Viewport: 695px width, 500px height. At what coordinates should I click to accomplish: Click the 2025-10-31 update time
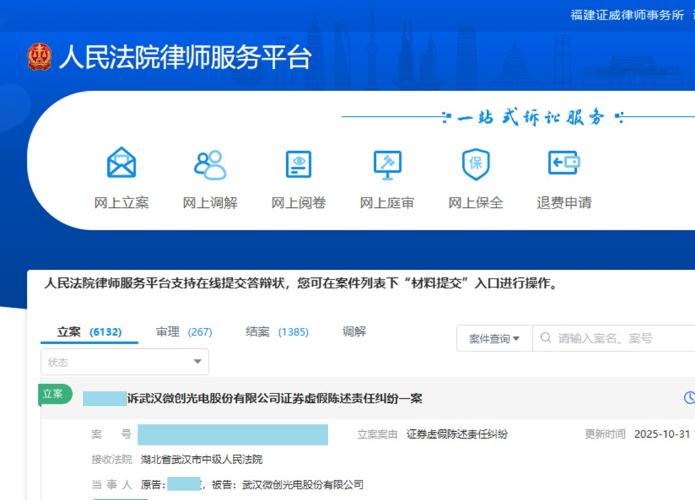662,434
